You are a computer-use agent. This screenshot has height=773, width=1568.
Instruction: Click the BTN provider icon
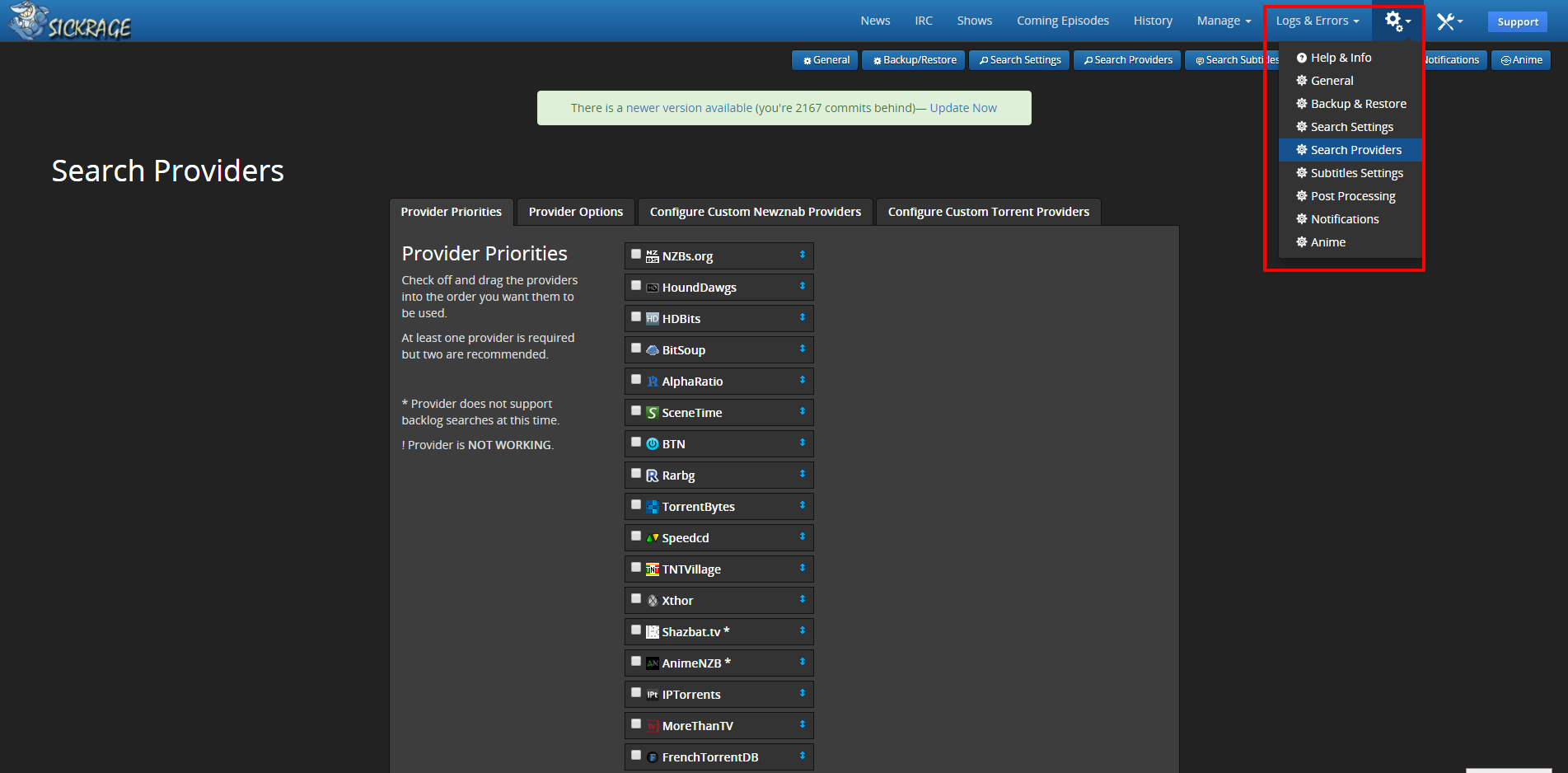tap(653, 444)
